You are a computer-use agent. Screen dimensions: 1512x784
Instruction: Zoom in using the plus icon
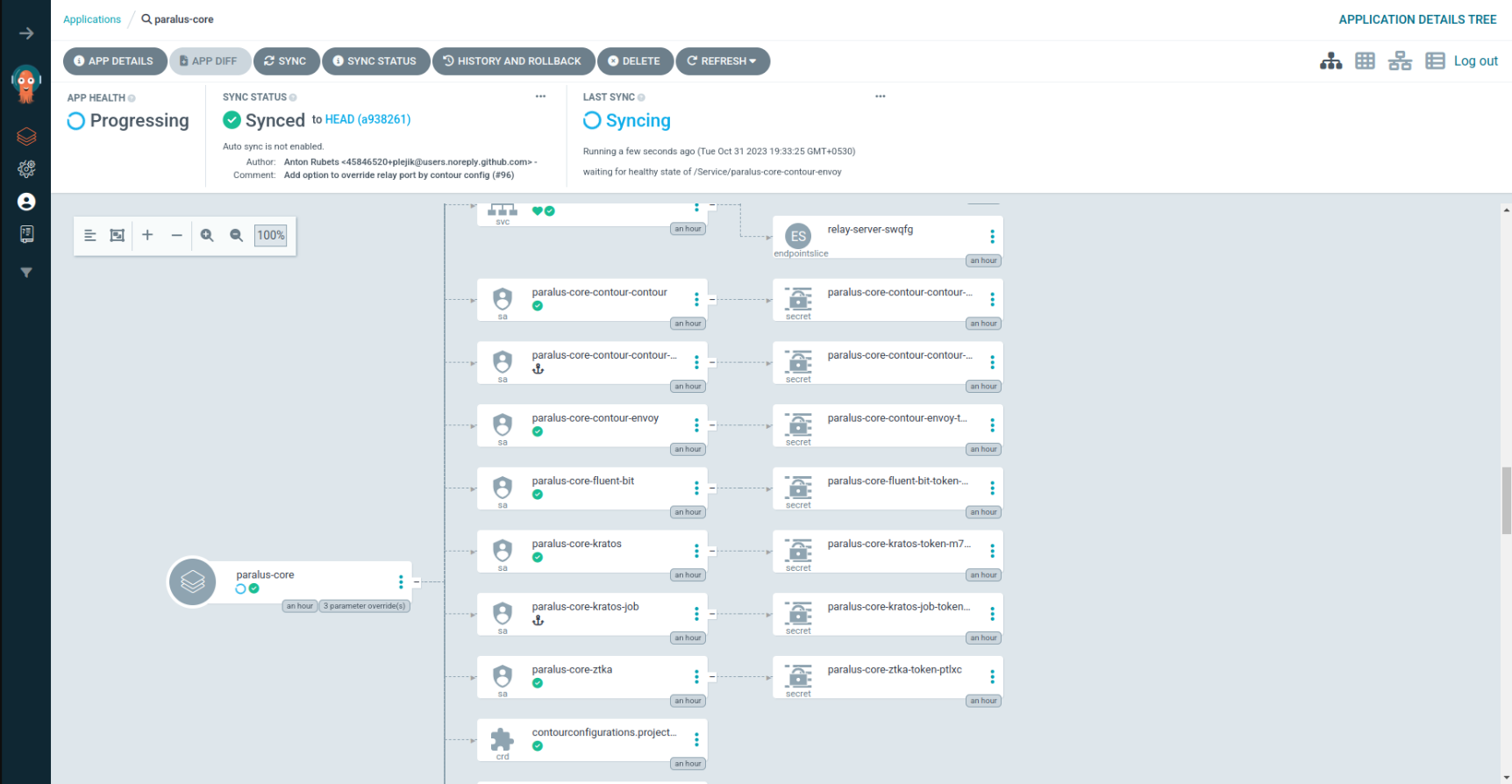click(147, 235)
